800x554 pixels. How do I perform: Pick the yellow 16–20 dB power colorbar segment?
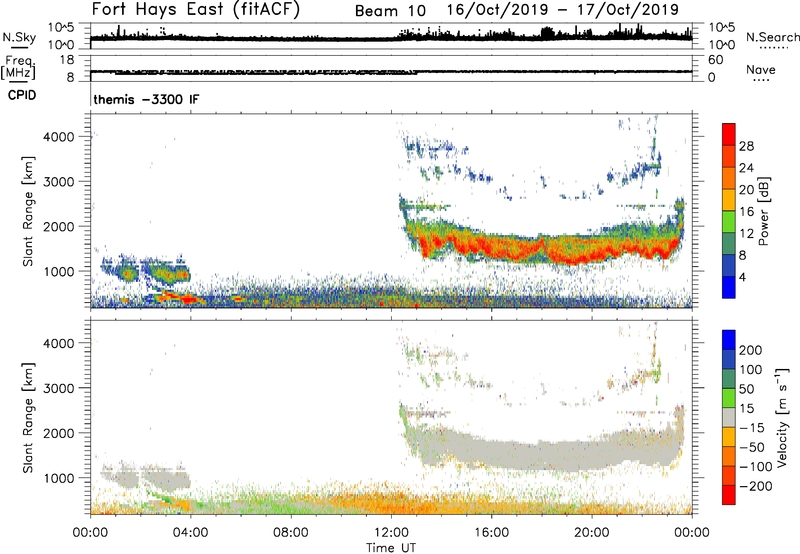(729, 200)
